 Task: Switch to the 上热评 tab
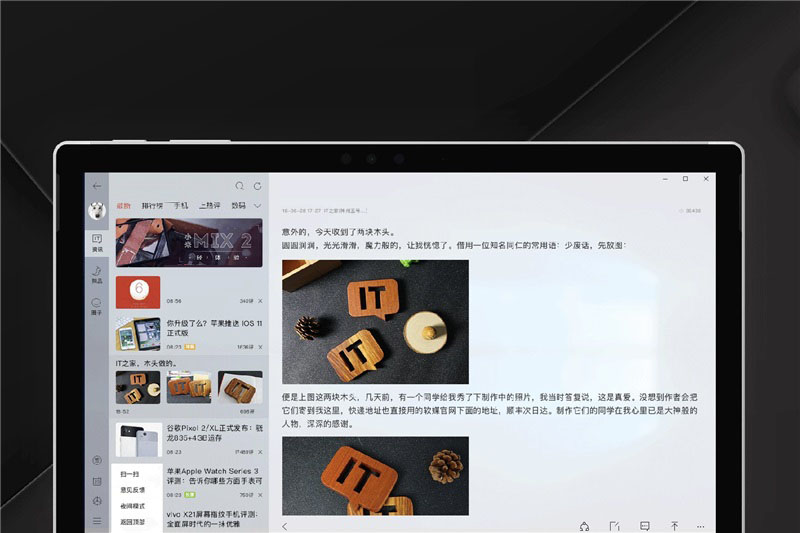click(210, 206)
